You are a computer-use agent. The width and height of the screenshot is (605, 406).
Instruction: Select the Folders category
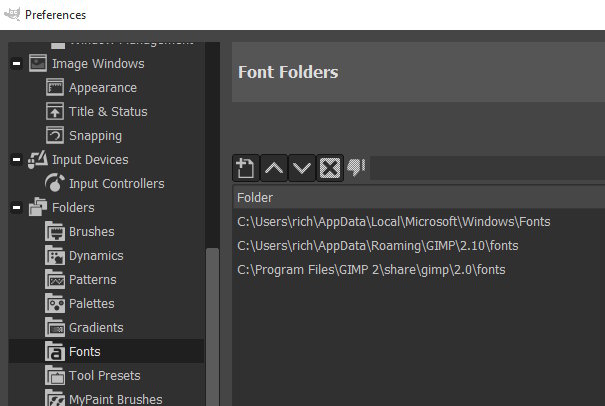click(x=73, y=208)
